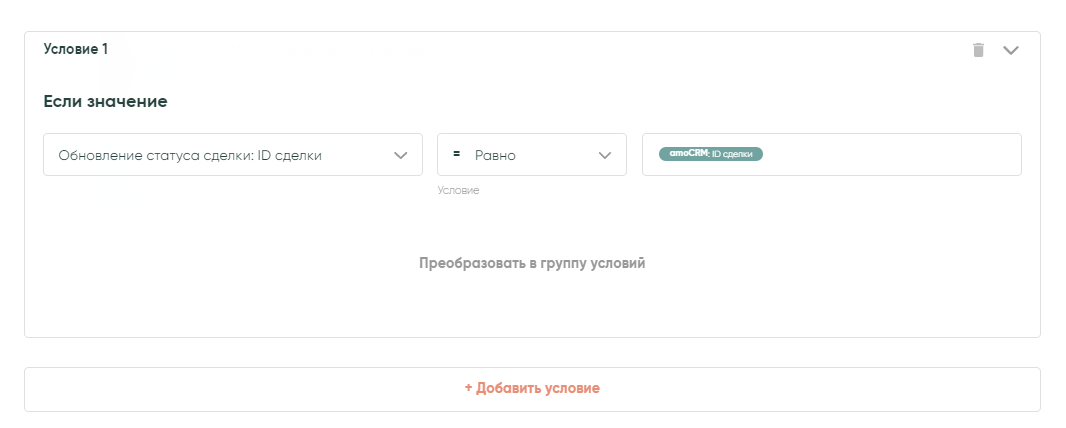Open the 'Обновление статуса сделки: ID сделки' dropdown
Image resolution: width=1066 pixels, height=428 pixels.
point(232,155)
